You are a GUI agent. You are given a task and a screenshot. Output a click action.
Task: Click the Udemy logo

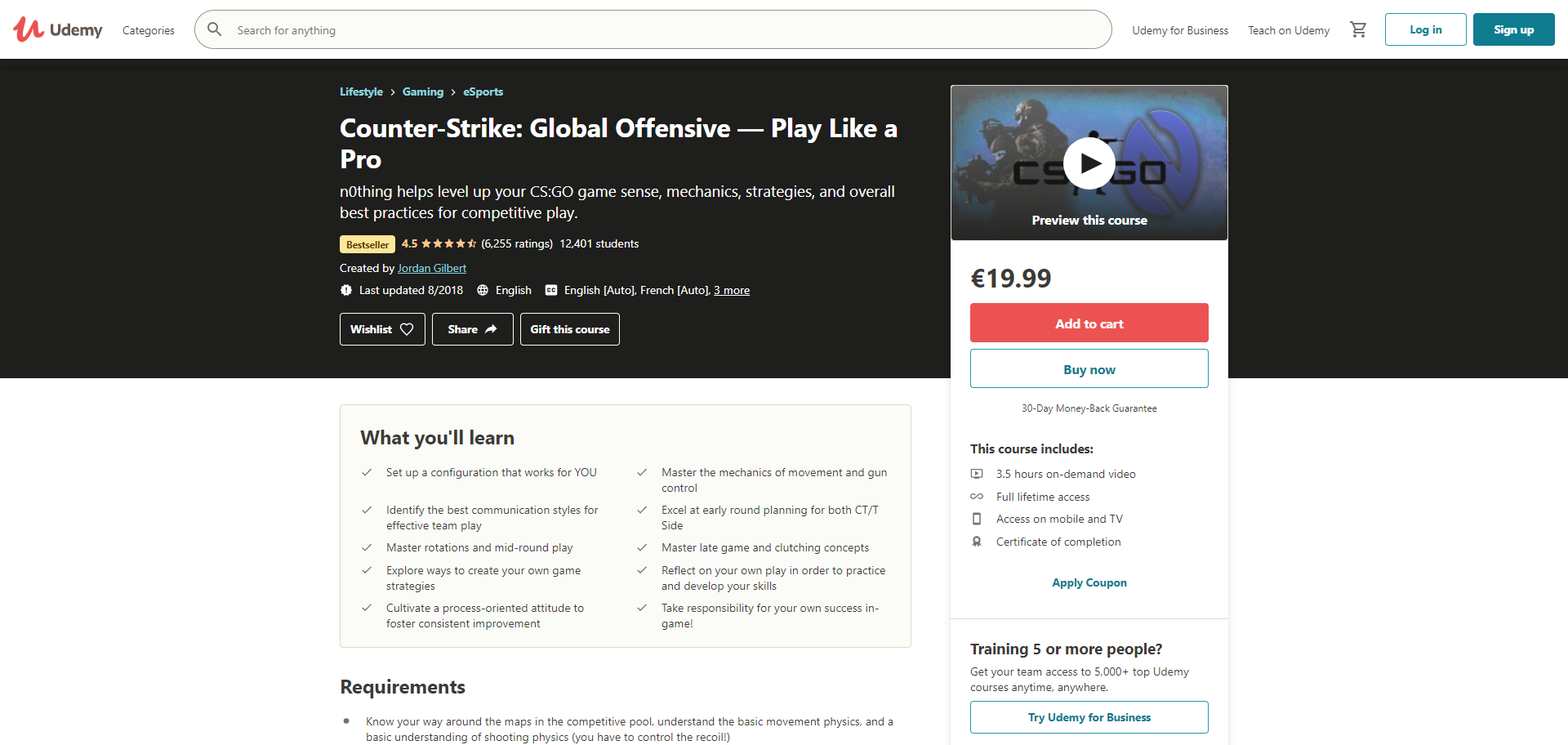coord(58,29)
